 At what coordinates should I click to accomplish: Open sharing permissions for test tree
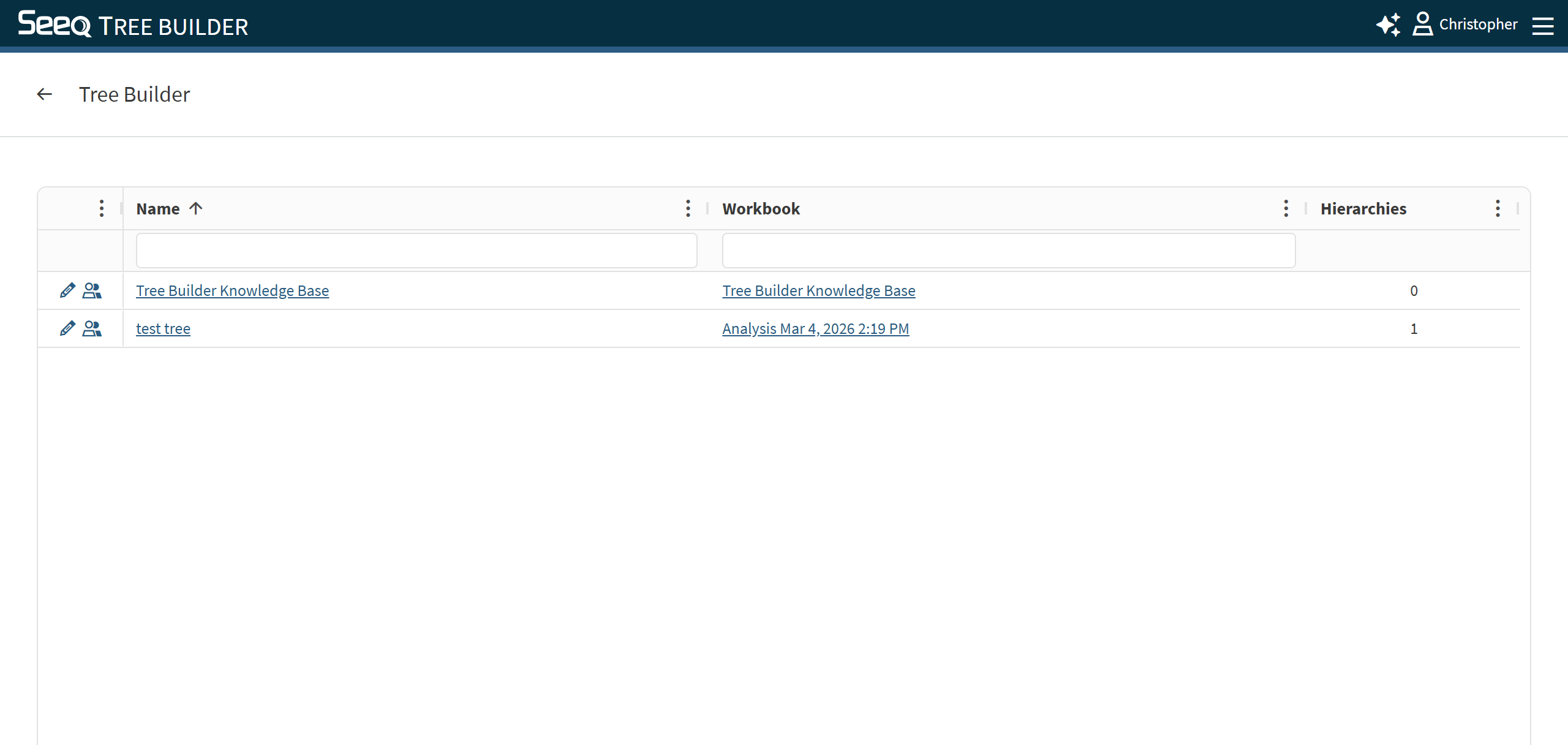click(92, 328)
